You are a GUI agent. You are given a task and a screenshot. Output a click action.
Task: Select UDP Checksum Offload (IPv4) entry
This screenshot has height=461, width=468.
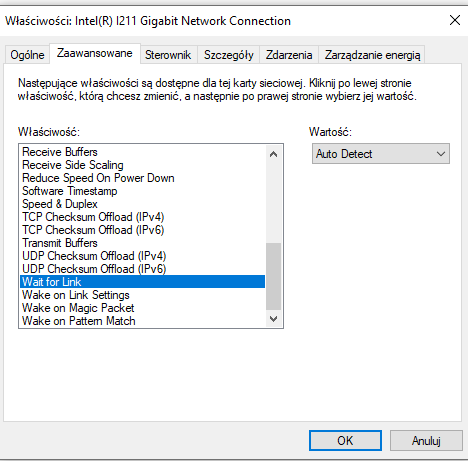[x=143, y=256]
